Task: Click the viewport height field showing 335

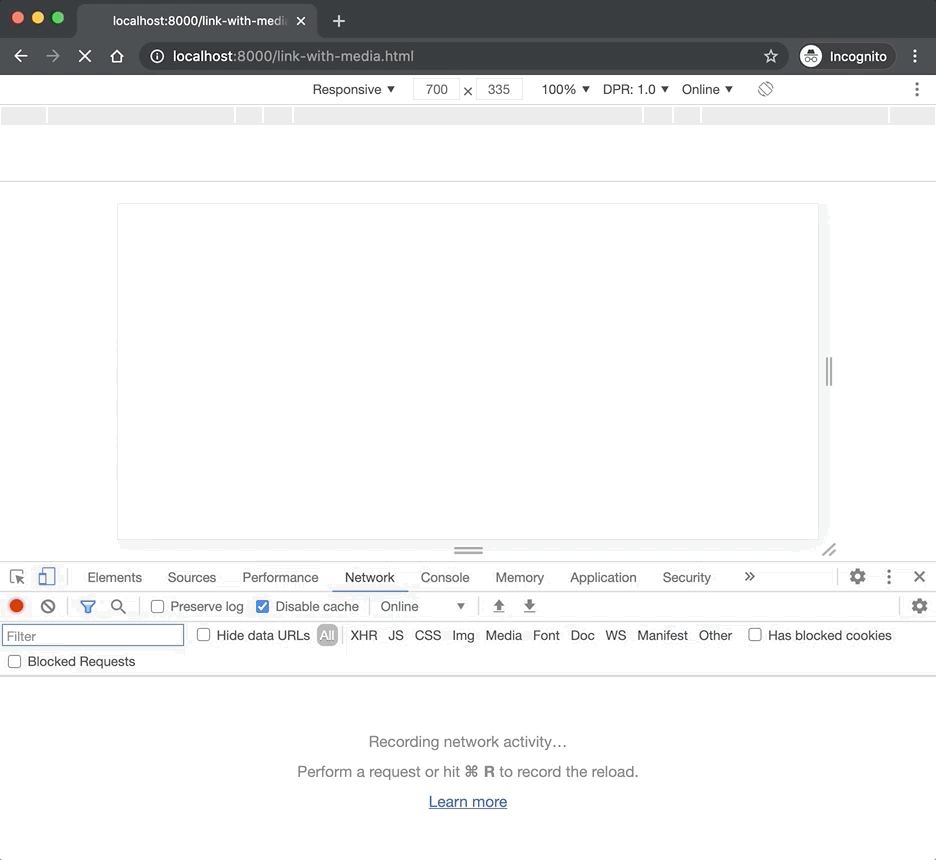Action: pos(499,90)
